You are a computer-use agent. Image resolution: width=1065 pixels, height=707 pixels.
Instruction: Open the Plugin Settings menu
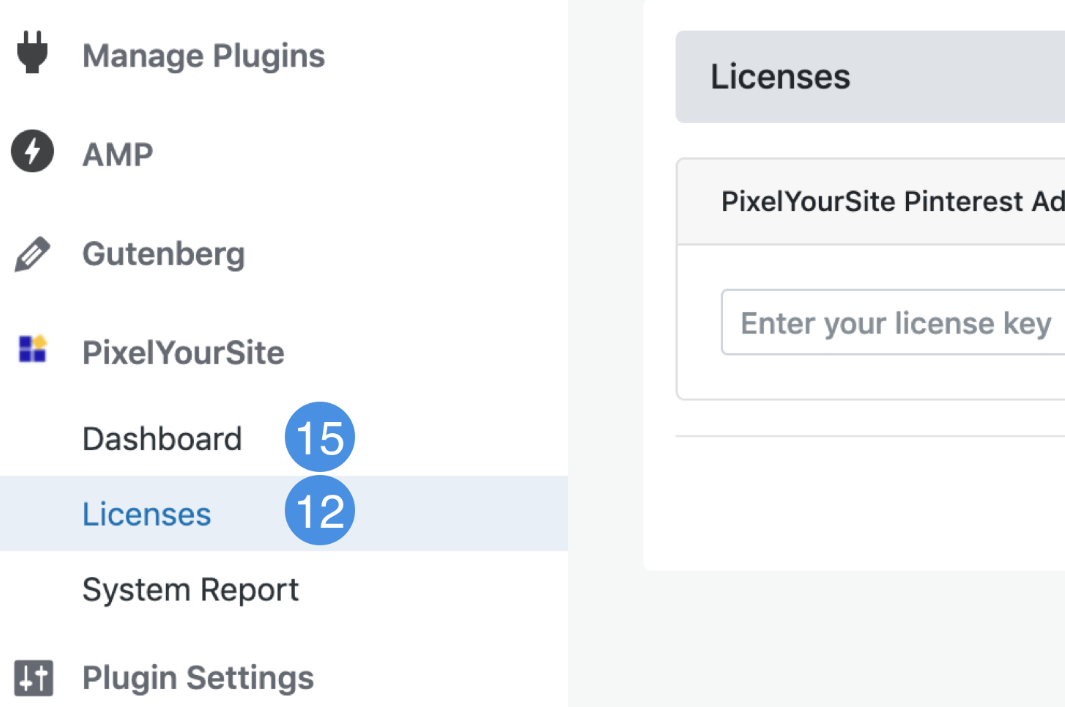tap(197, 678)
